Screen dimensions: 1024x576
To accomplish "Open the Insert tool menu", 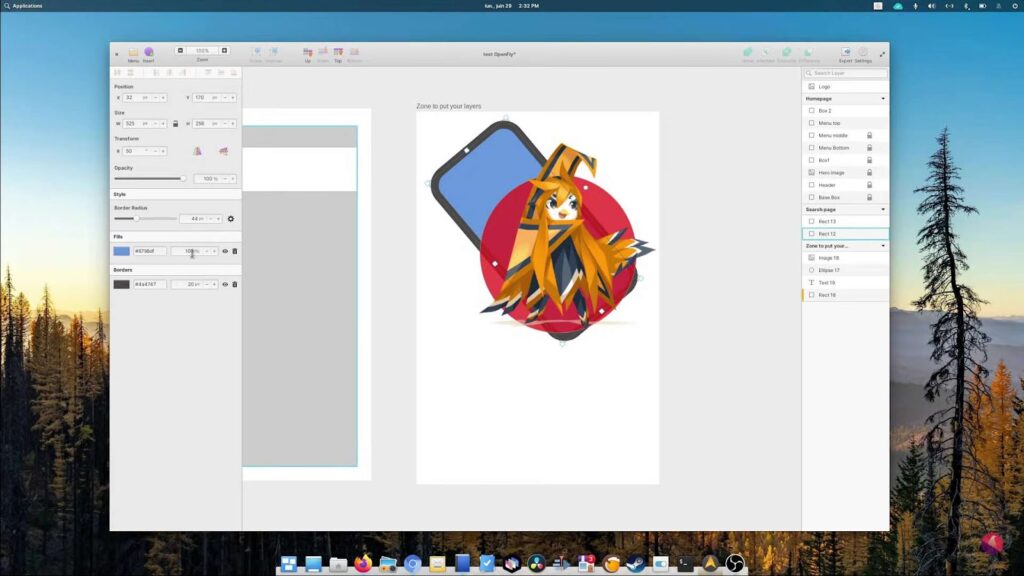I will [149, 52].
